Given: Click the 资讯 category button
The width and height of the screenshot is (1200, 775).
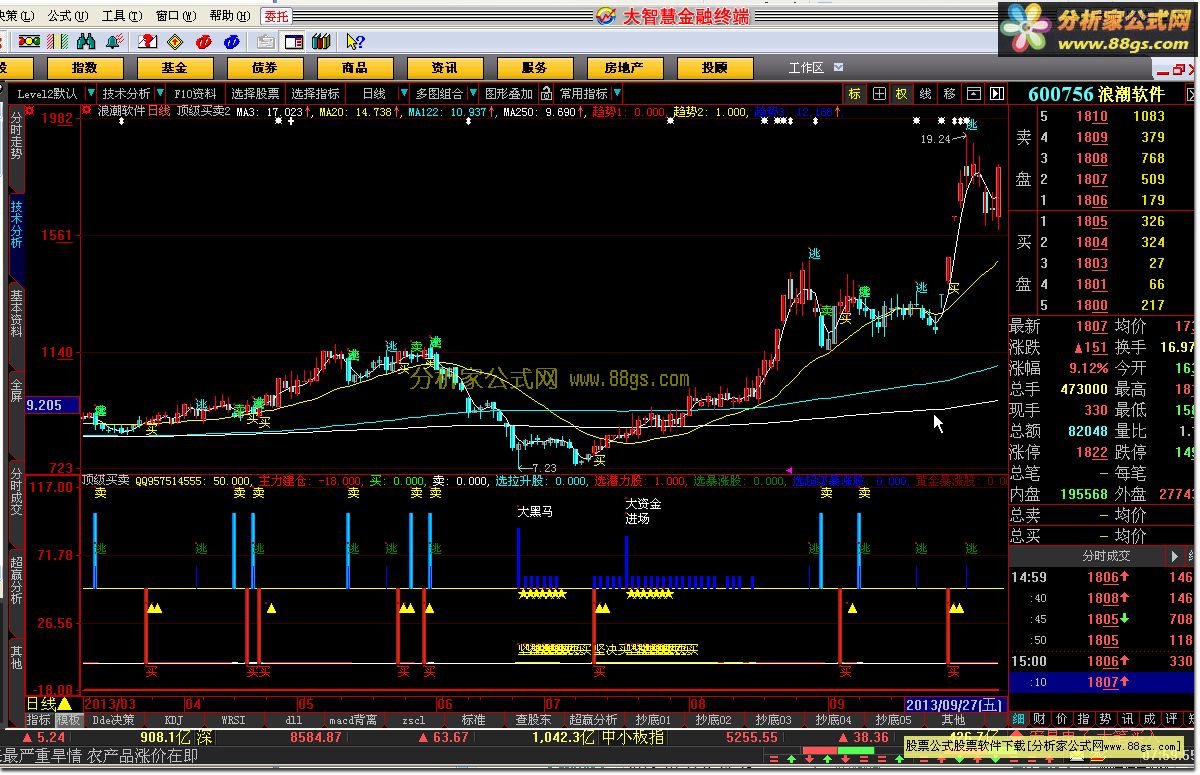Looking at the screenshot, I should click(x=445, y=68).
